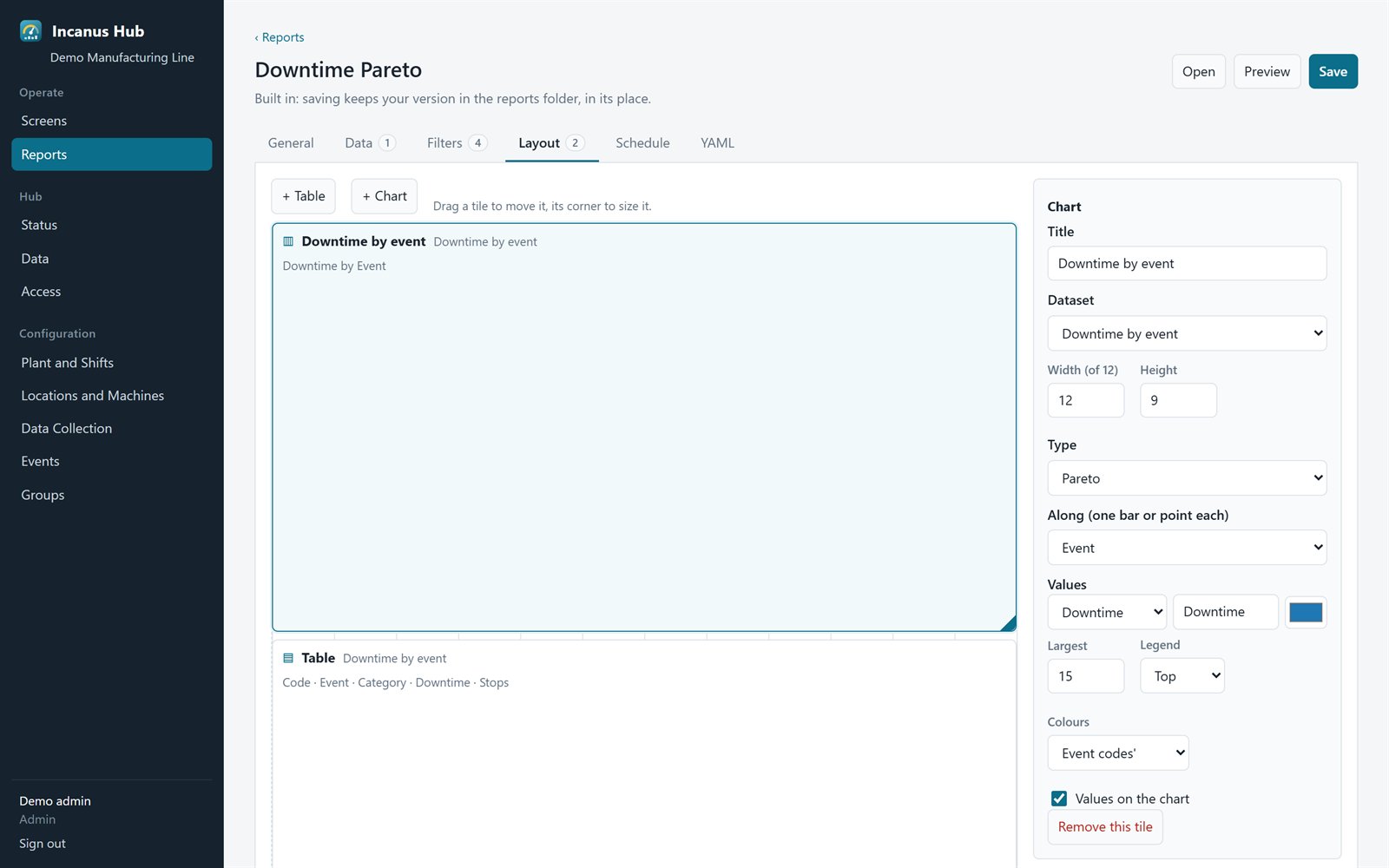This screenshot has height=868, width=1389.
Task: Click the chart Title input field
Action: (1187, 264)
